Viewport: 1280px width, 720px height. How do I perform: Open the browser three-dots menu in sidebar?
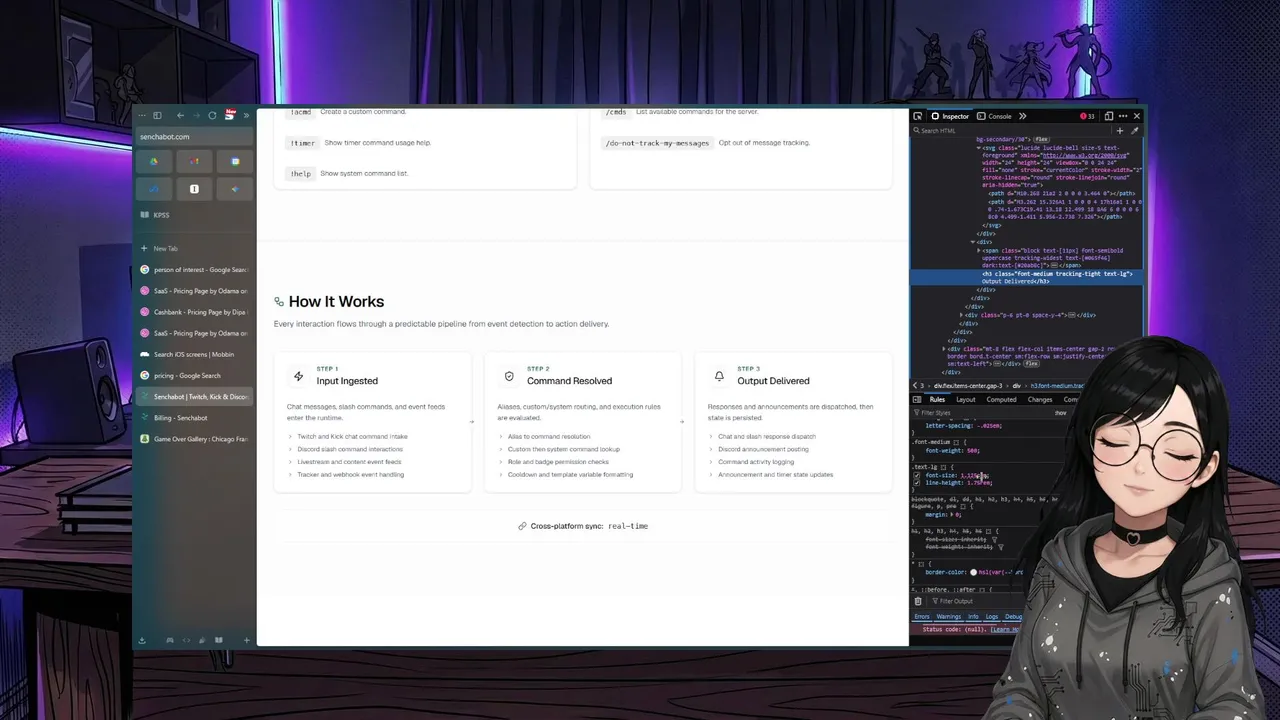pyautogui.click(x=142, y=116)
